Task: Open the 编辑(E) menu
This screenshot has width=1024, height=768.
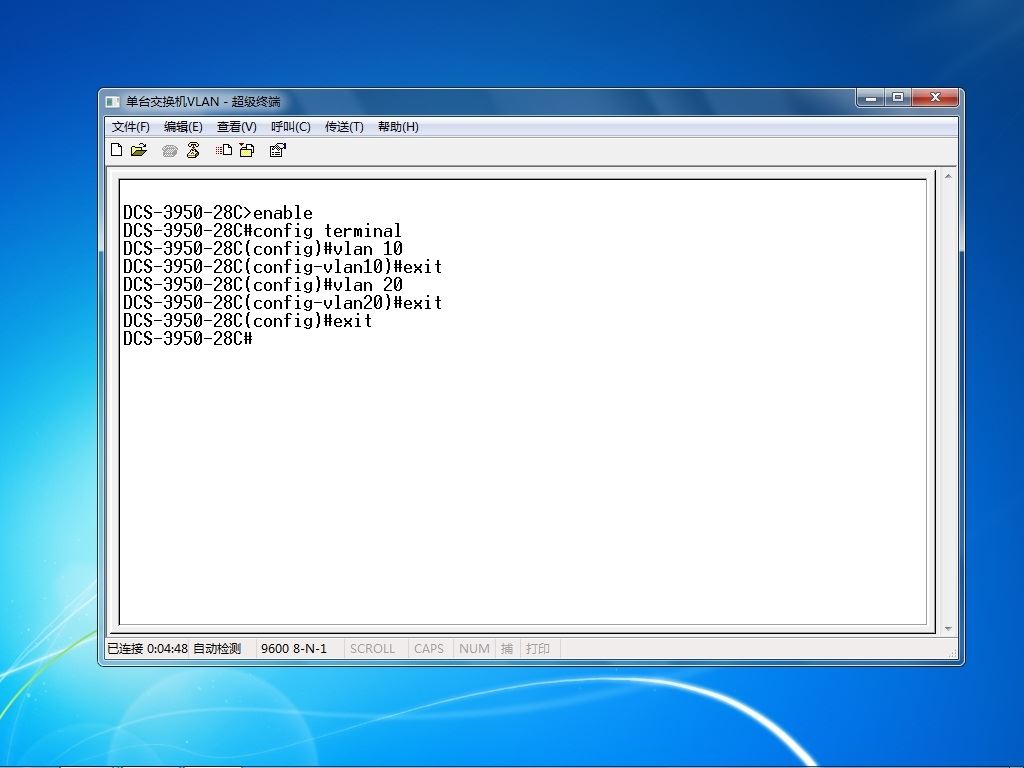Action: click(183, 127)
